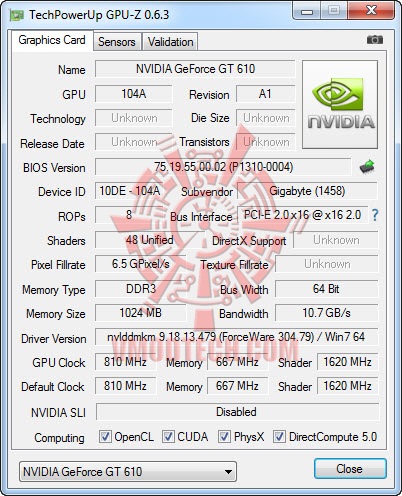Click the Name field showing GT 610
The image size is (402, 496).
[x=195, y=69]
